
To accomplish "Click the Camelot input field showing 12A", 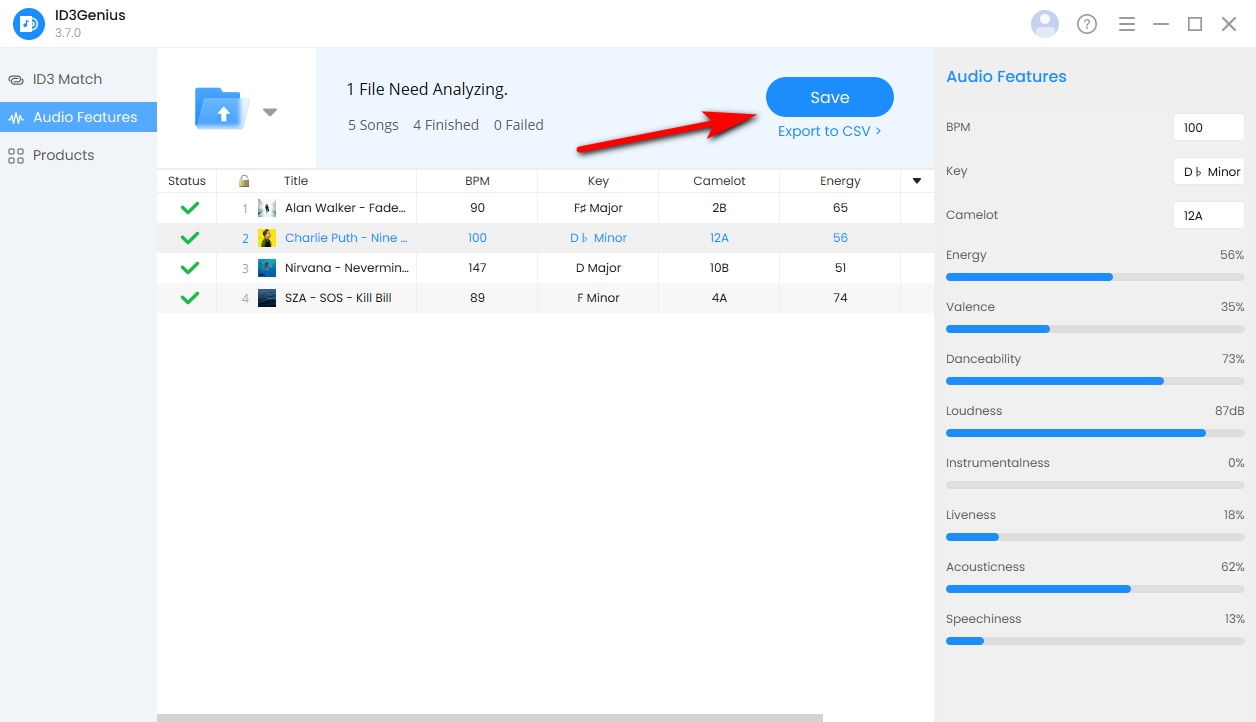I will 1208,215.
